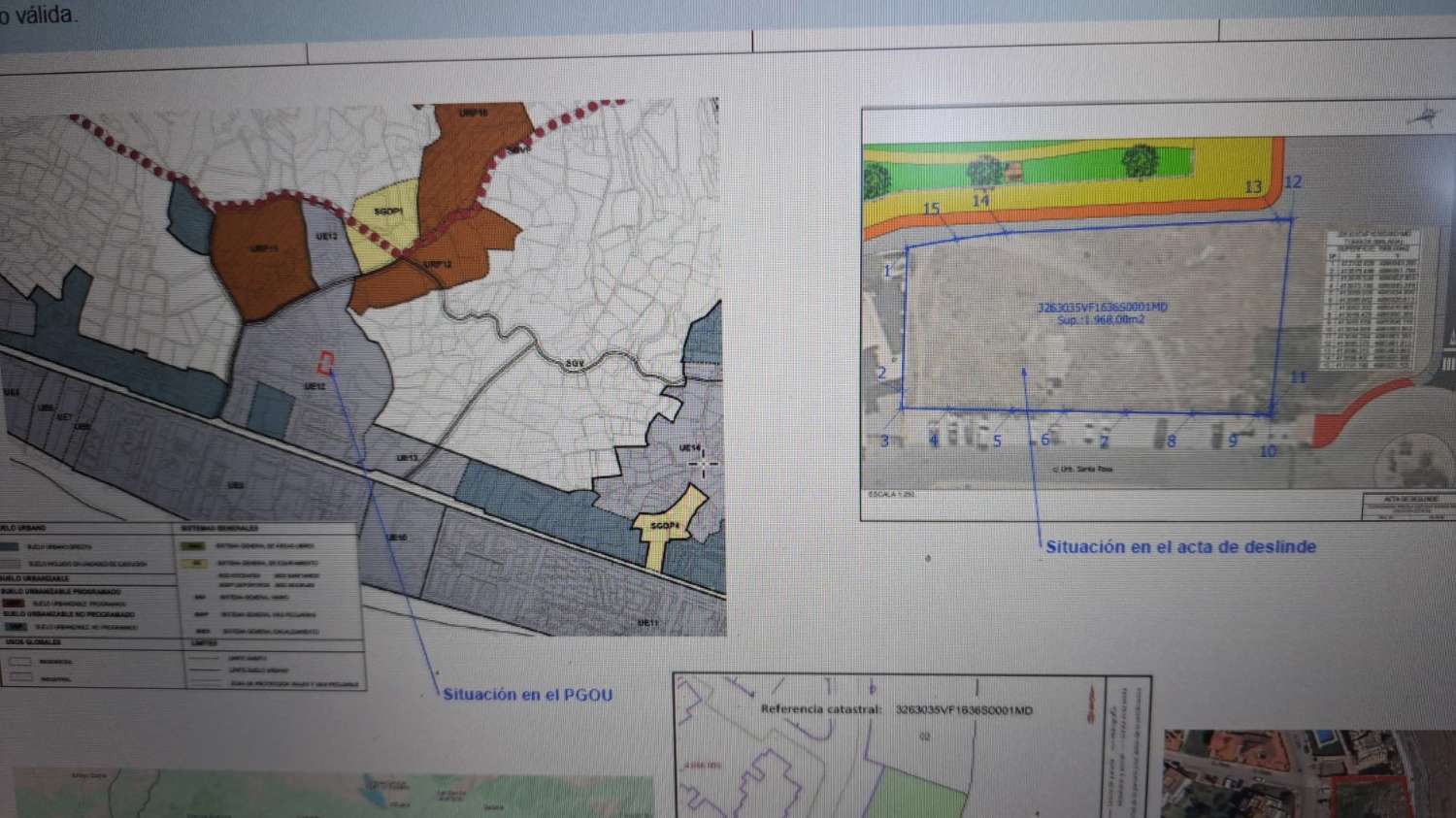Click the SGV road label

(576, 364)
